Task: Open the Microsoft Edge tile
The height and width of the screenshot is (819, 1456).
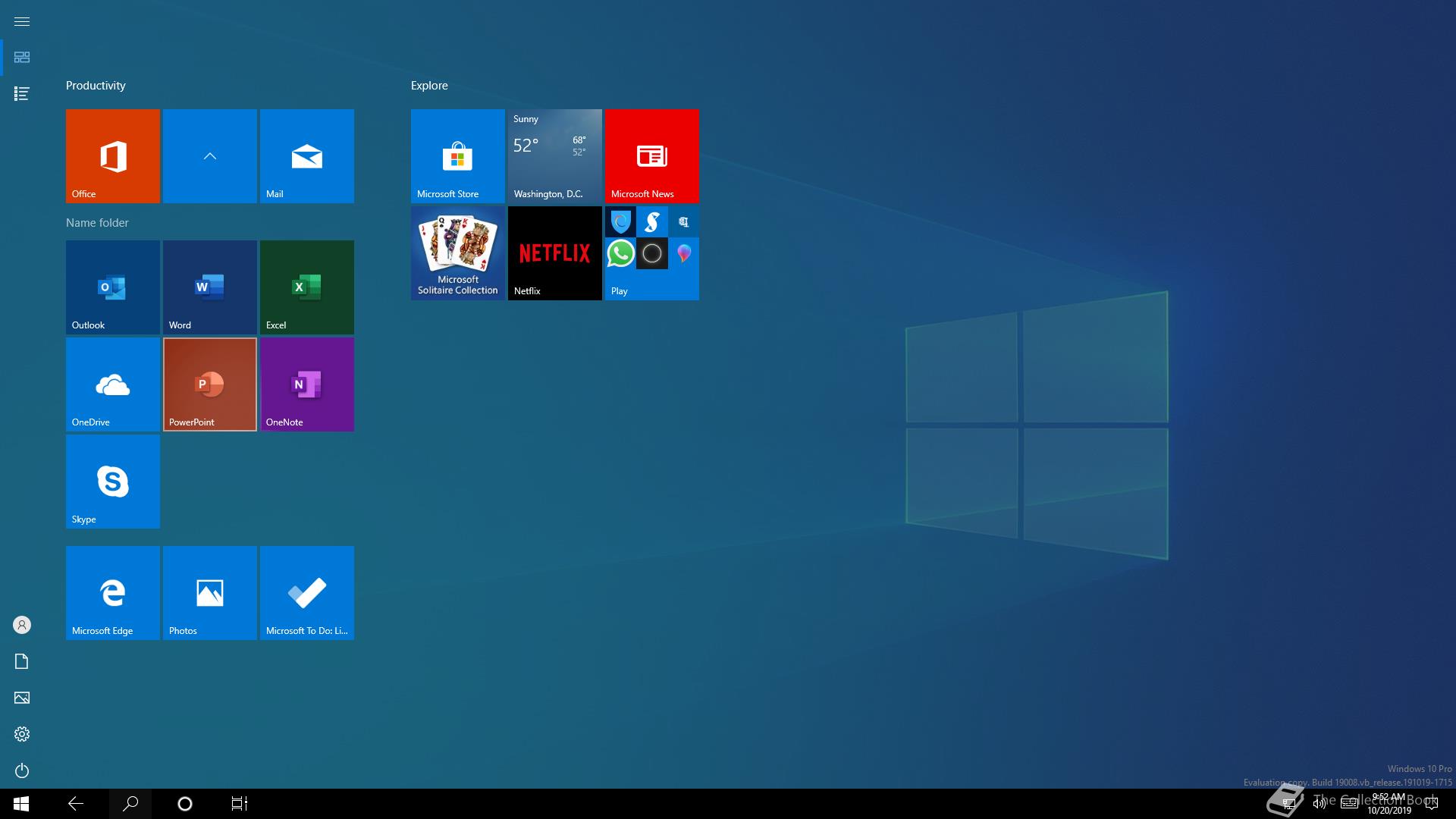Action: (113, 593)
